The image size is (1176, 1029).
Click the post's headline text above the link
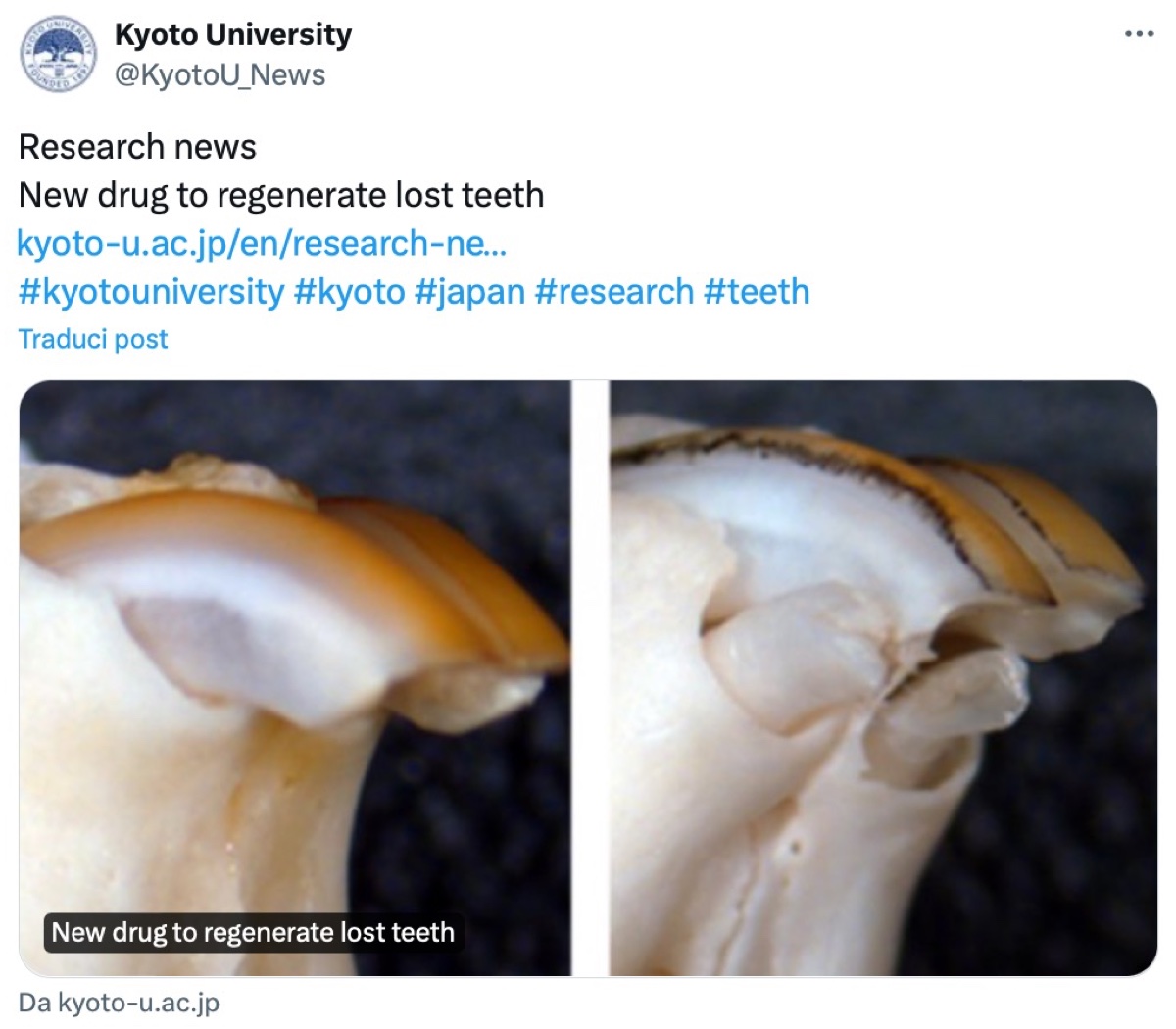281,195
